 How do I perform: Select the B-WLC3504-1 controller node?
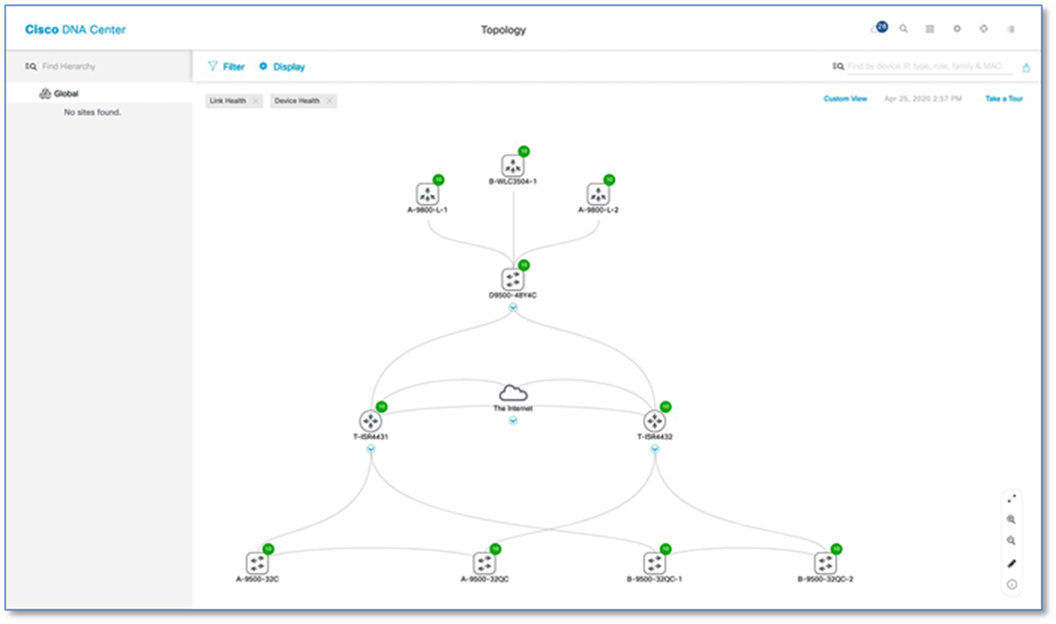pyautogui.click(x=513, y=166)
